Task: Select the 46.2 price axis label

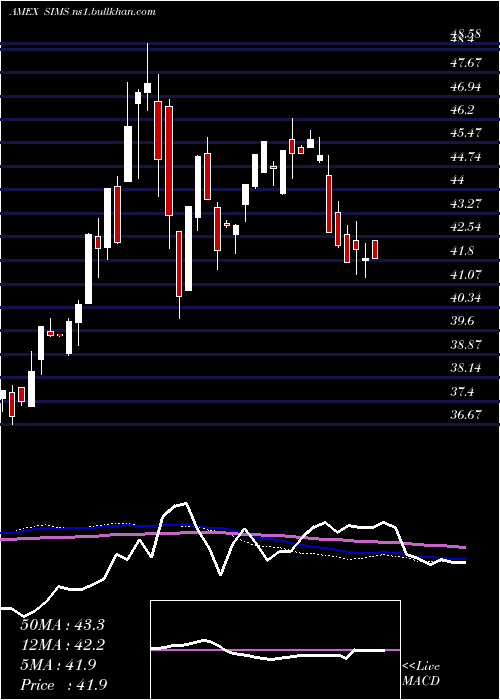Action: pyautogui.click(x=462, y=110)
